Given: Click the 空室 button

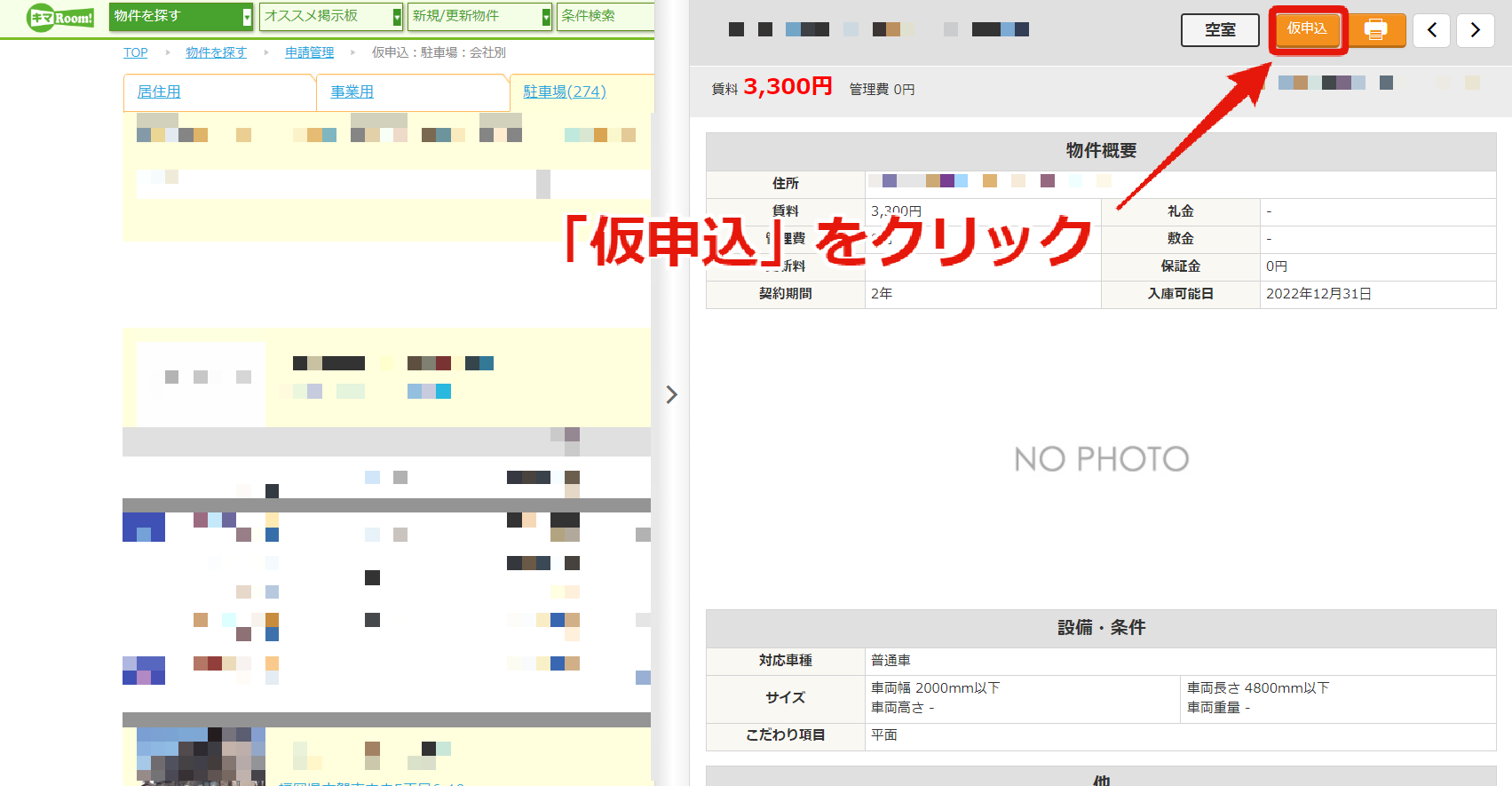Looking at the screenshot, I should 1220,30.
